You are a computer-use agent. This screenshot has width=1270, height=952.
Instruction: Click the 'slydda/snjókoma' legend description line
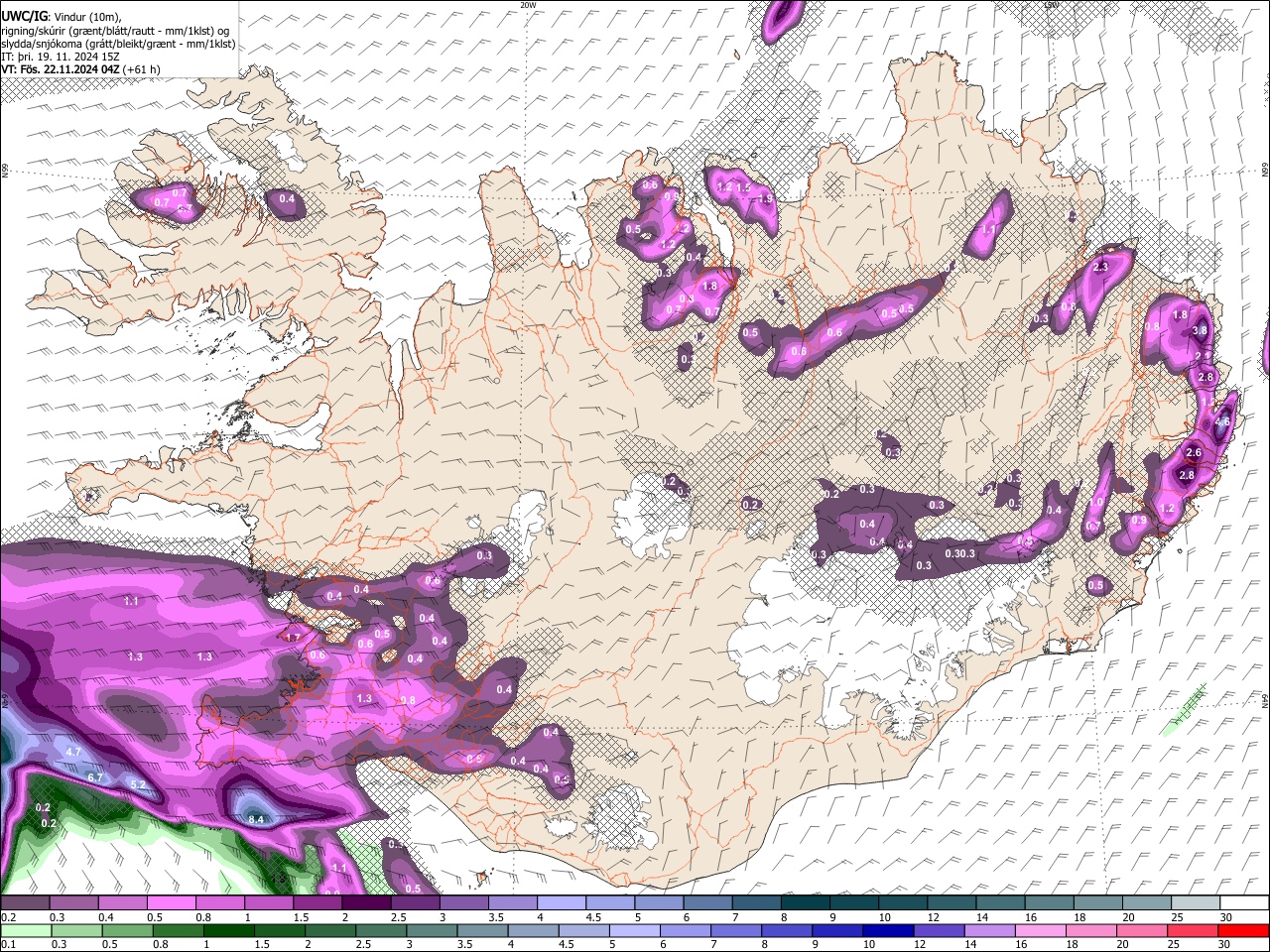click(x=118, y=44)
